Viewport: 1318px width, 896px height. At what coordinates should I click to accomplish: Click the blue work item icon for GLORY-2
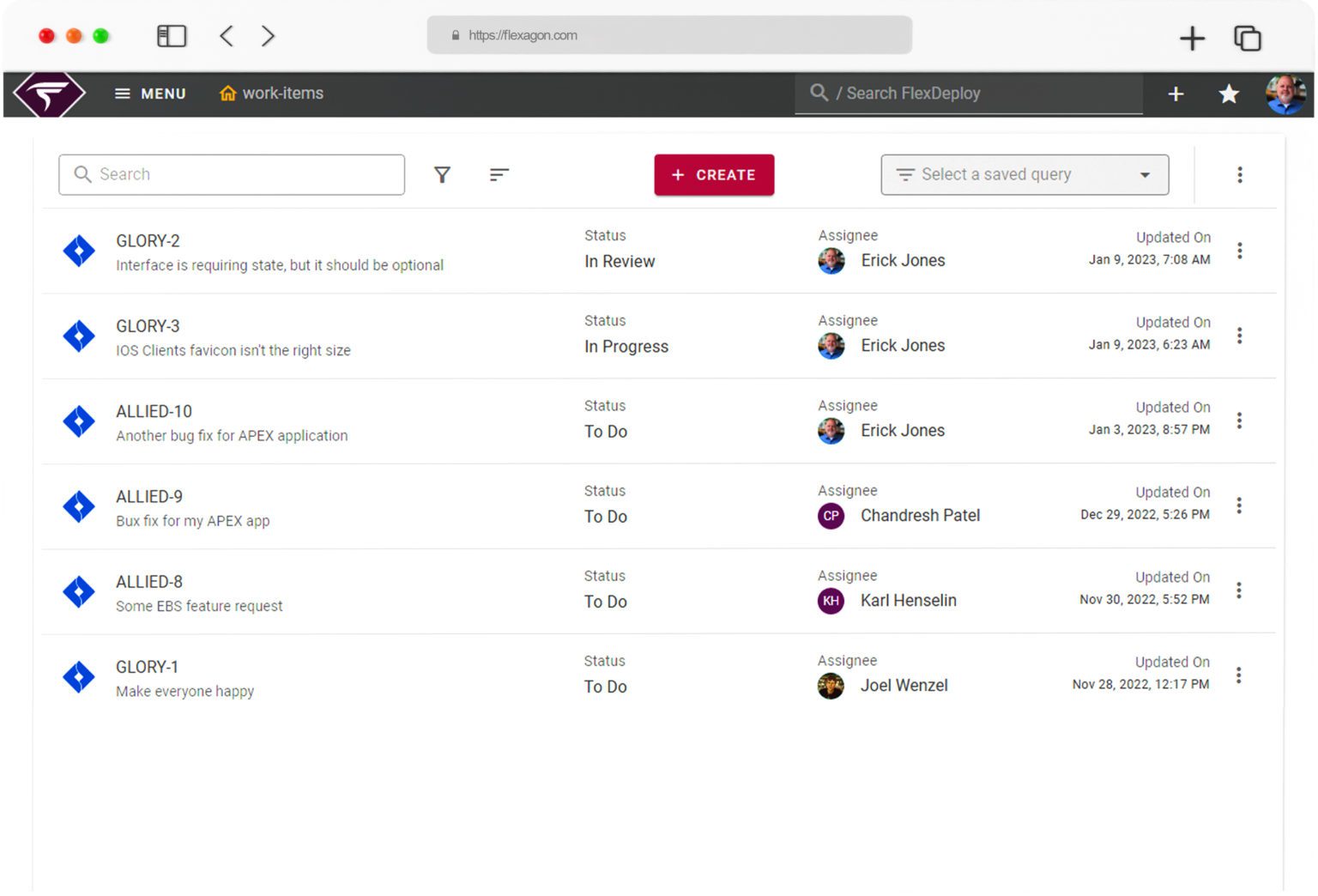78,251
